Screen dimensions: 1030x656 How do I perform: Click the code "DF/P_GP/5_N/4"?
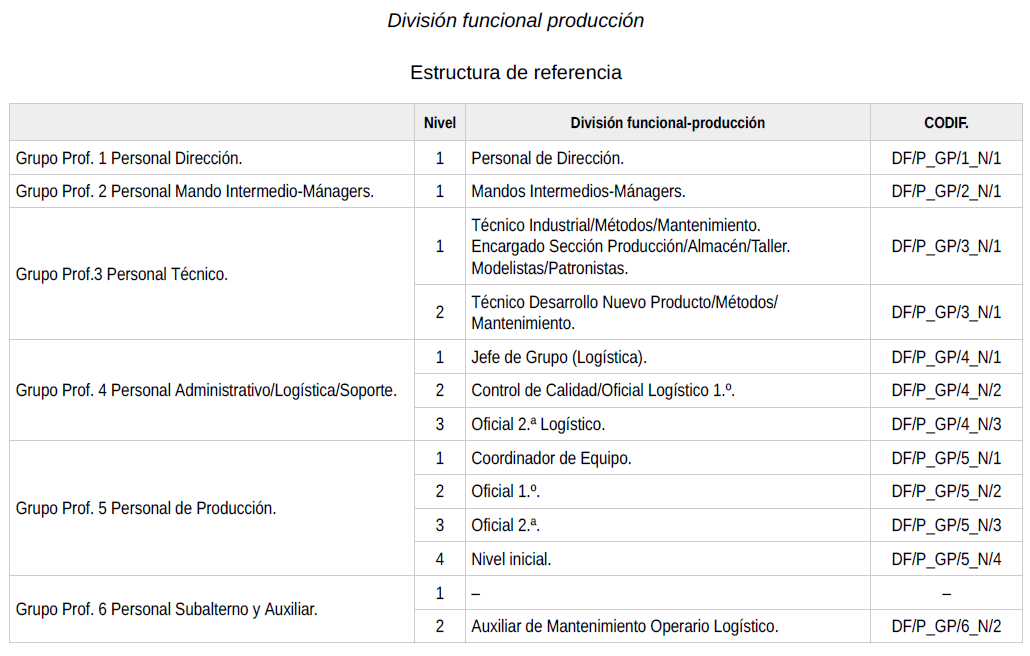(x=945, y=559)
